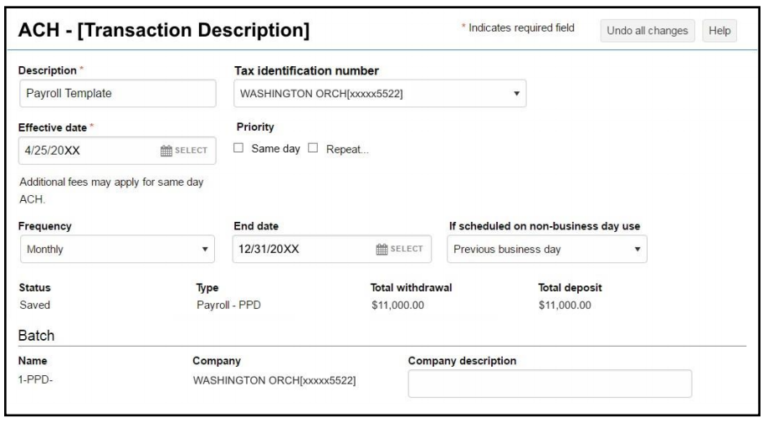Open the End date calendar picker

point(399,248)
